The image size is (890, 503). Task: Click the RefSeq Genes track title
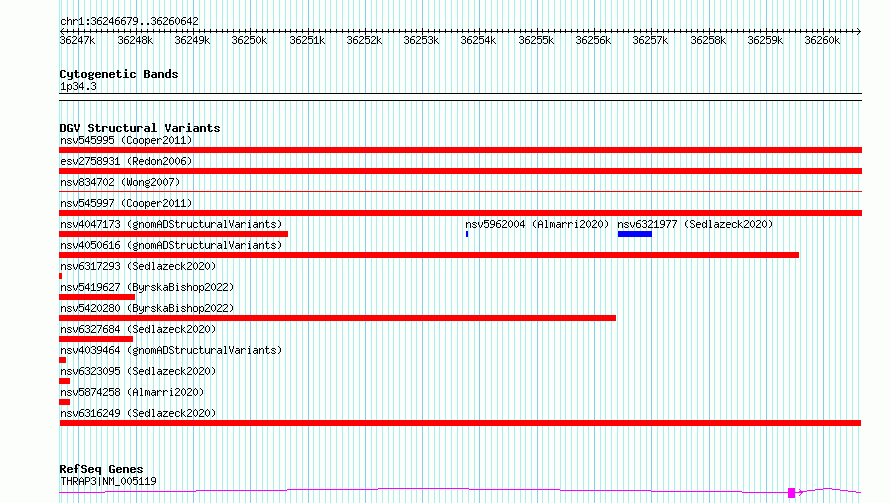click(101, 469)
